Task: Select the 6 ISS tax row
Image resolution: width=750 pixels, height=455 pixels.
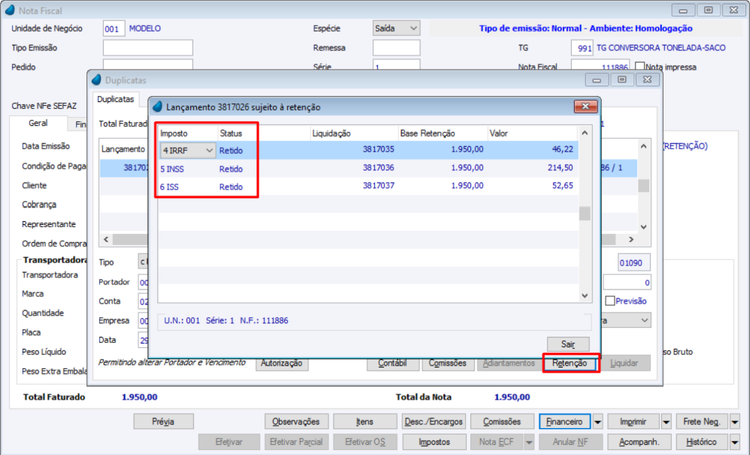Action: [367, 187]
